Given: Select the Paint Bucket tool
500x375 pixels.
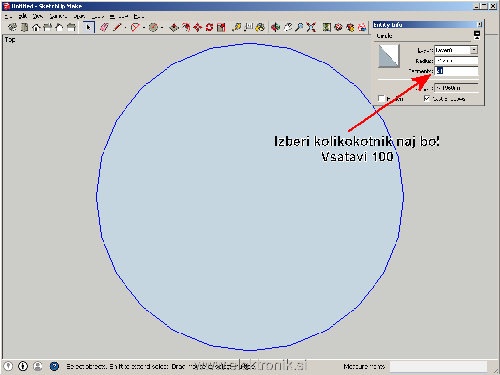Looking at the screenshot, I should pos(260,27).
